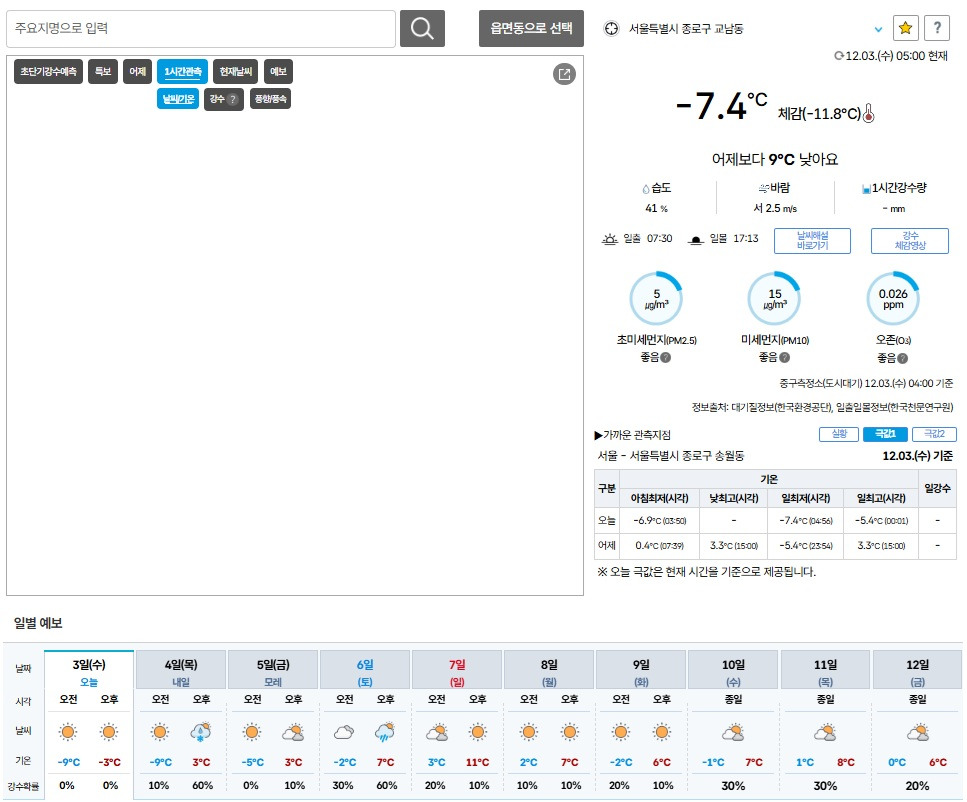Open map in new window icon

[564, 74]
